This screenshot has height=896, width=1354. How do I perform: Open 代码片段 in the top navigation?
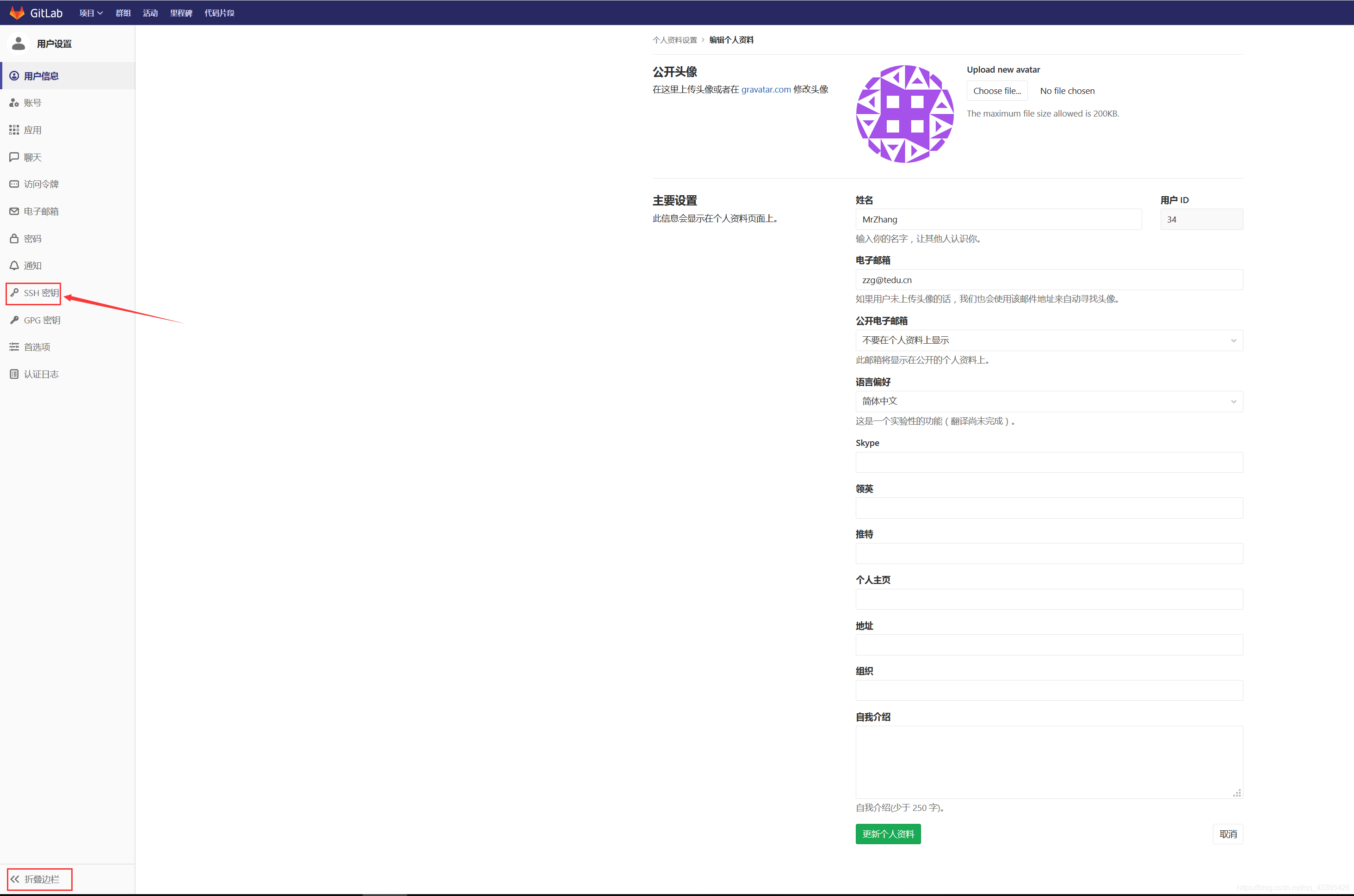pos(219,12)
